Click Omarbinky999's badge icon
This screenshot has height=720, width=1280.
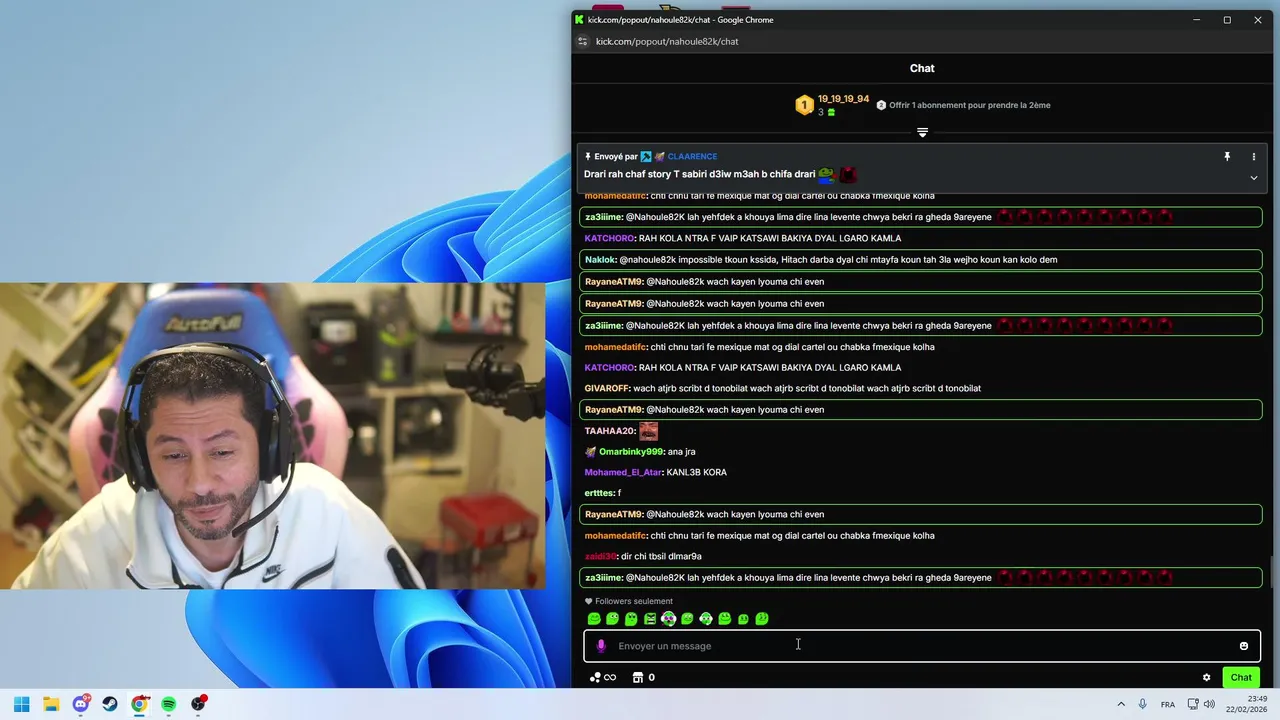590,452
